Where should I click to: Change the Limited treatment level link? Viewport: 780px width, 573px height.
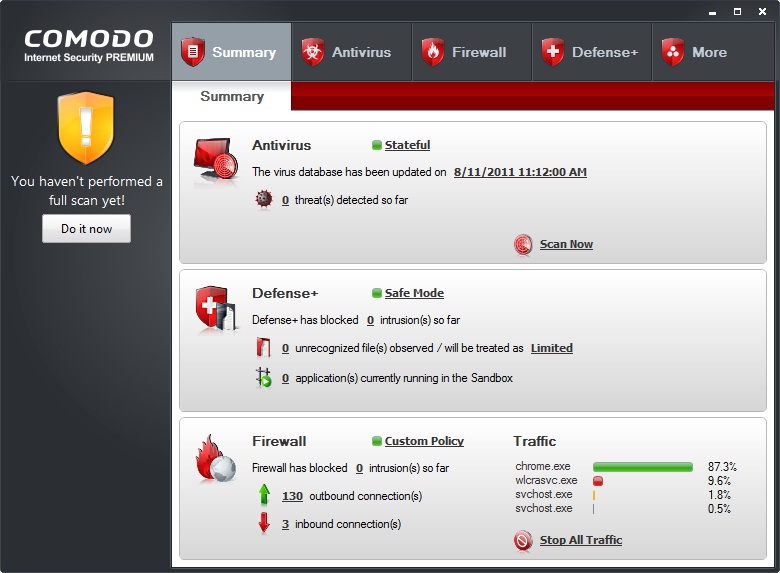tap(552, 348)
